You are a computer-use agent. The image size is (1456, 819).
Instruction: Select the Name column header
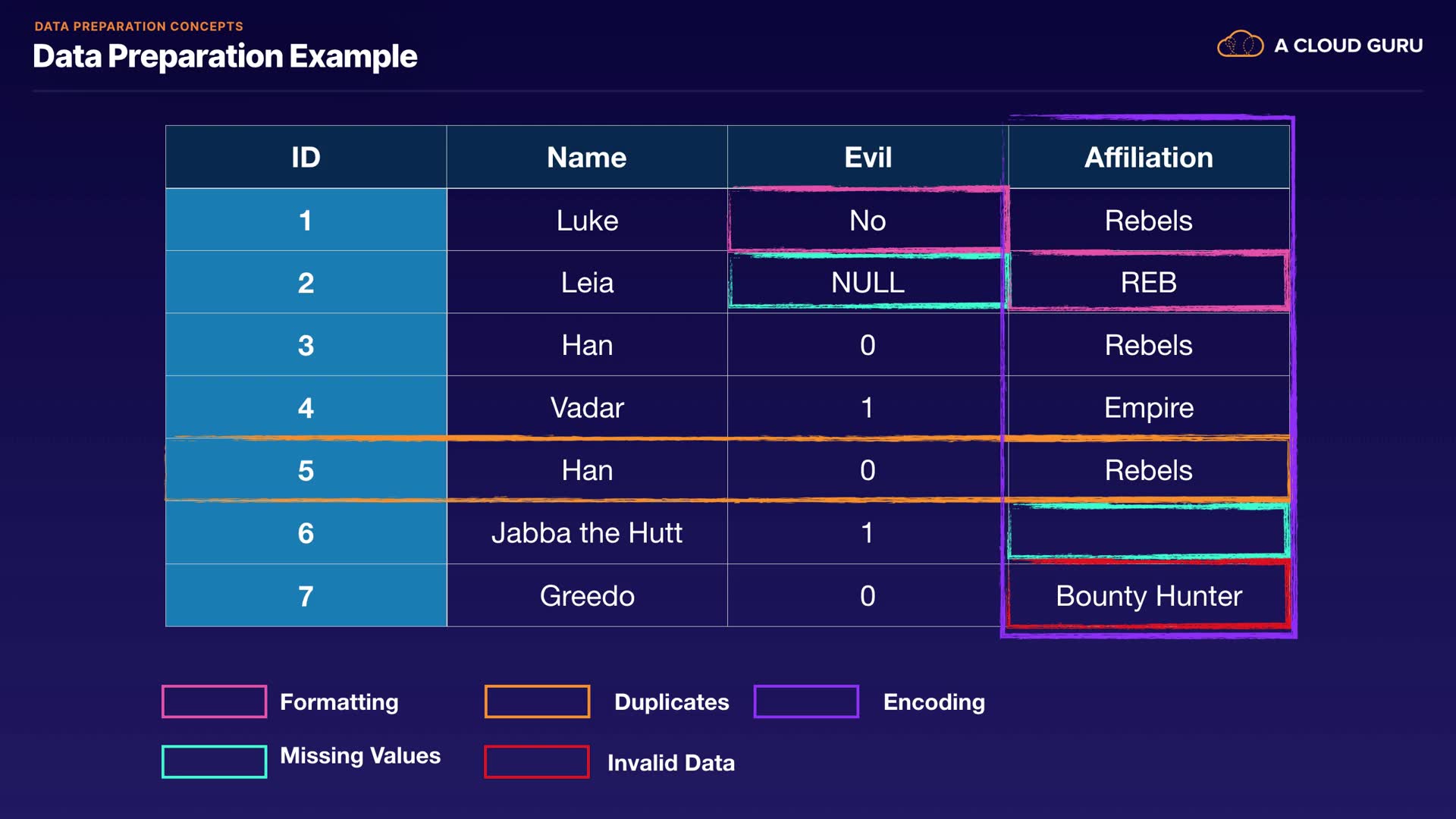(587, 157)
